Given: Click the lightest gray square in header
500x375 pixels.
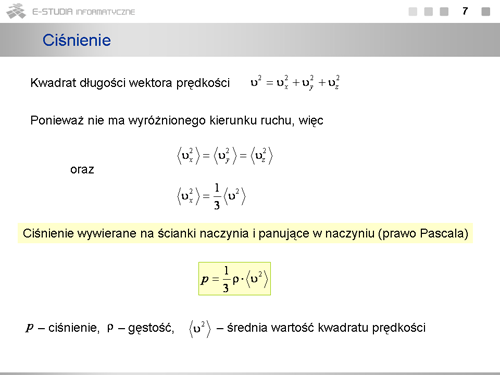Looking at the screenshot, I should click(413, 12).
